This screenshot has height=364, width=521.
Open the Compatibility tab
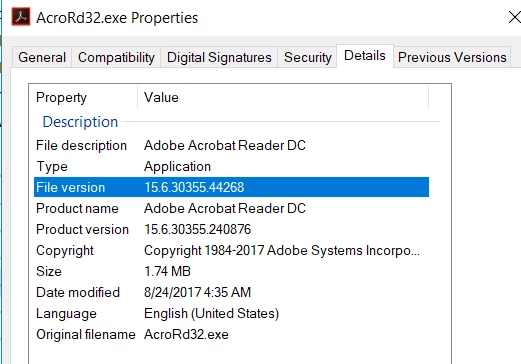[116, 57]
